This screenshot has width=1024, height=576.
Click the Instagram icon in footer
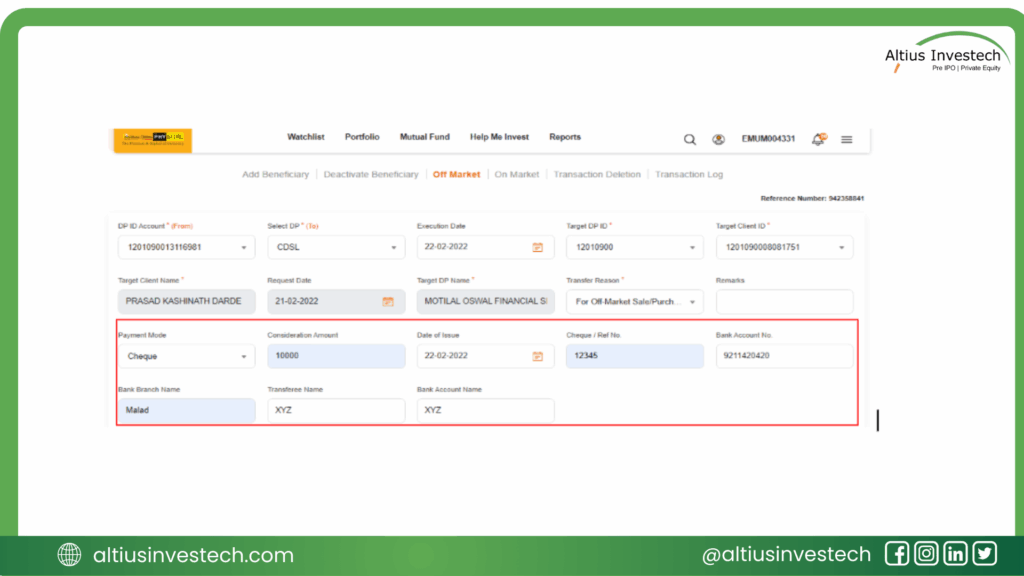click(926, 554)
